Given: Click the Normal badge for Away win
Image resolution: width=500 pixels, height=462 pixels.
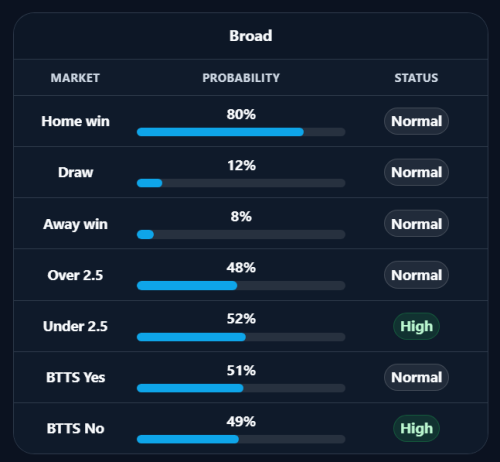Looking at the screenshot, I should (416, 224).
